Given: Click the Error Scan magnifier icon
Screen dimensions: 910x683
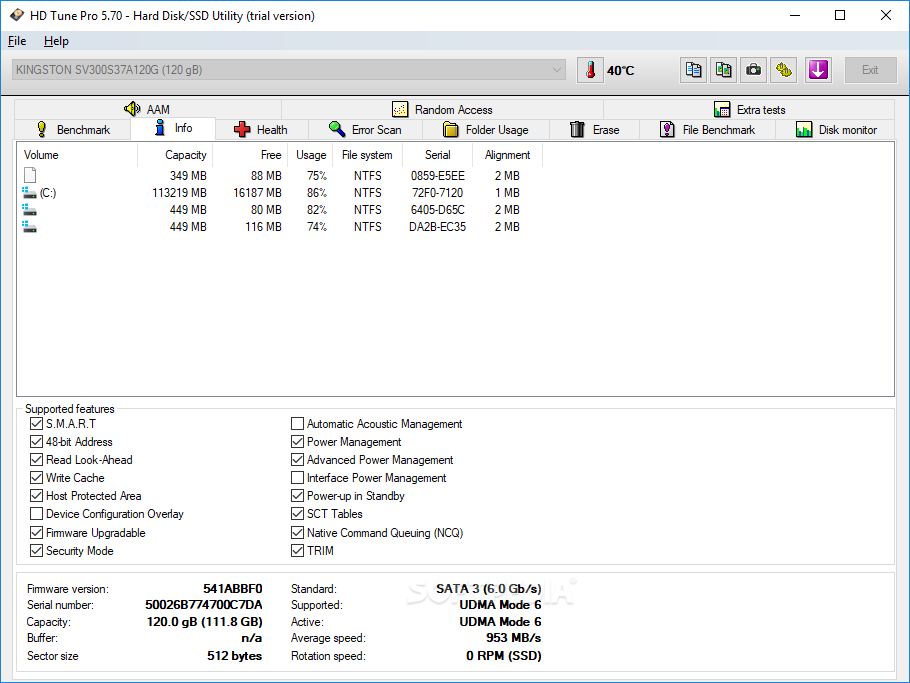Looking at the screenshot, I should coord(337,129).
